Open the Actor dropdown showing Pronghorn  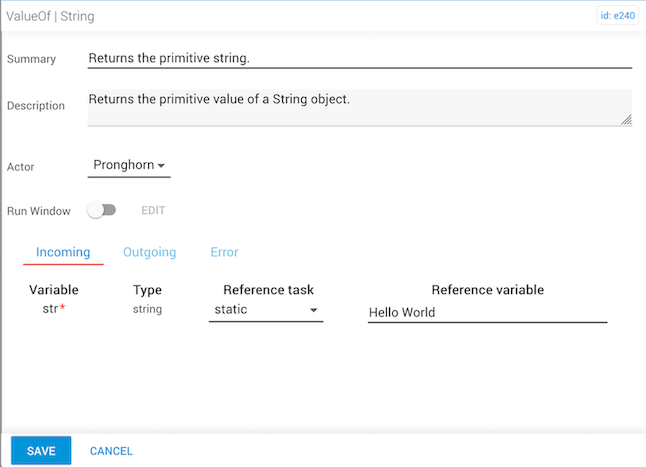pyautogui.click(x=129, y=165)
